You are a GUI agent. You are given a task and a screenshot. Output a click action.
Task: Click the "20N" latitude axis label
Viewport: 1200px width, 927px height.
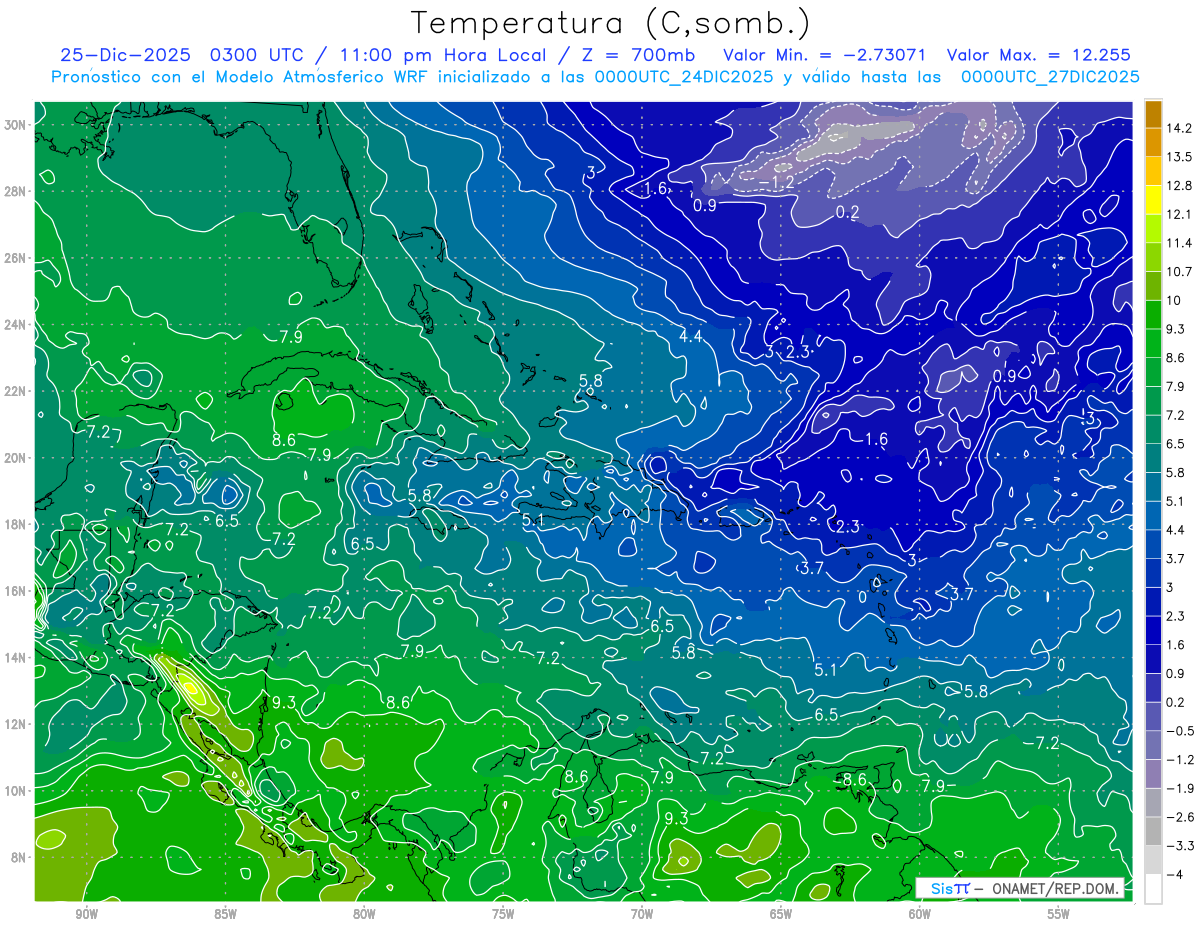(x=16, y=458)
